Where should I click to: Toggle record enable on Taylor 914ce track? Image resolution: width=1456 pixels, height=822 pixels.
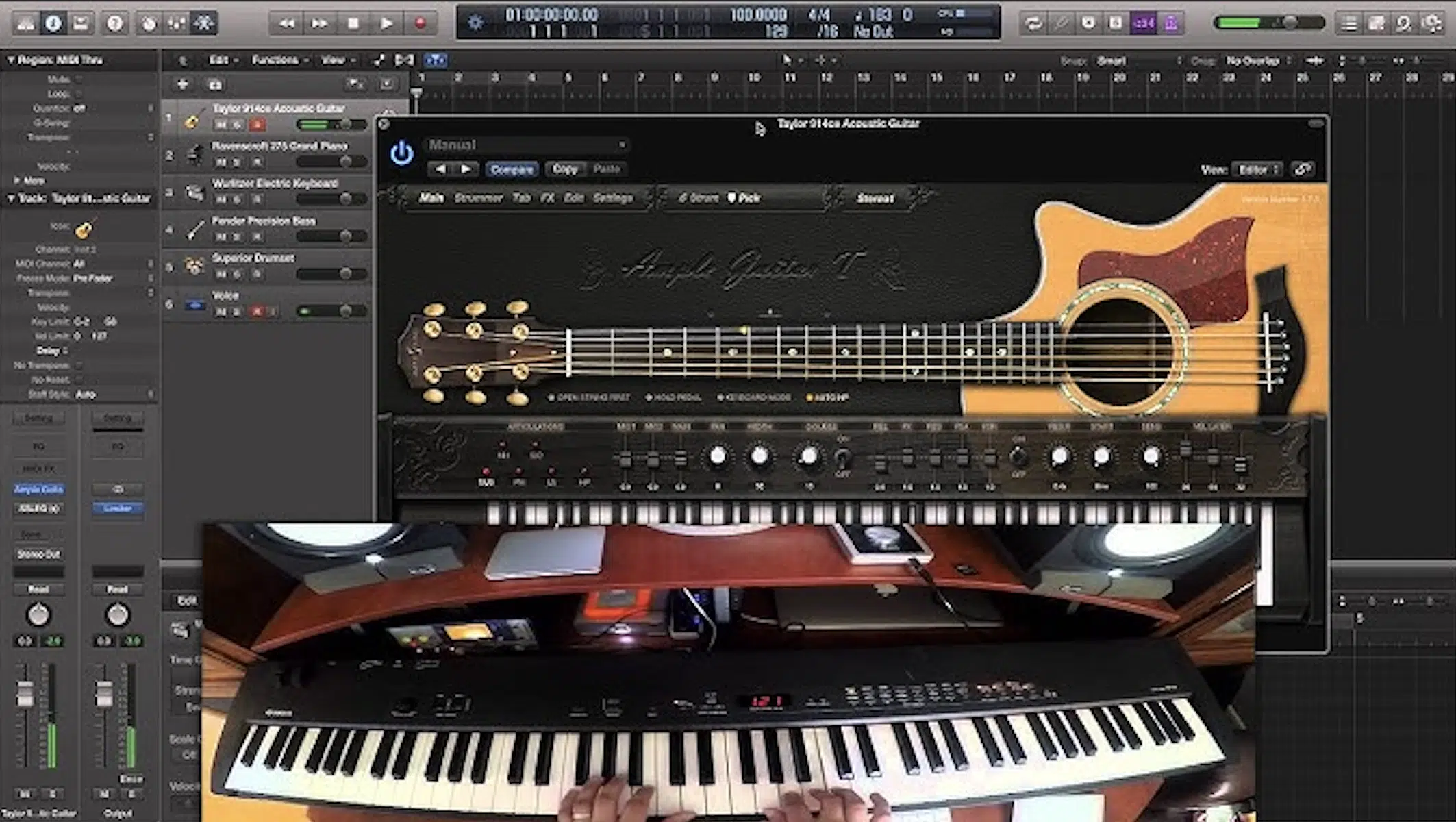pos(258,125)
